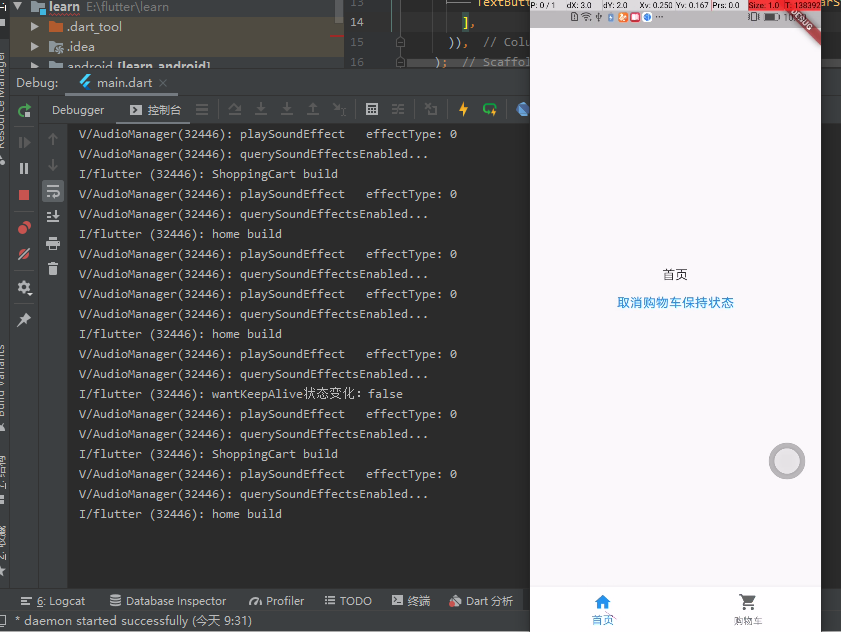Pin the debug tab with pin icon

24,320
